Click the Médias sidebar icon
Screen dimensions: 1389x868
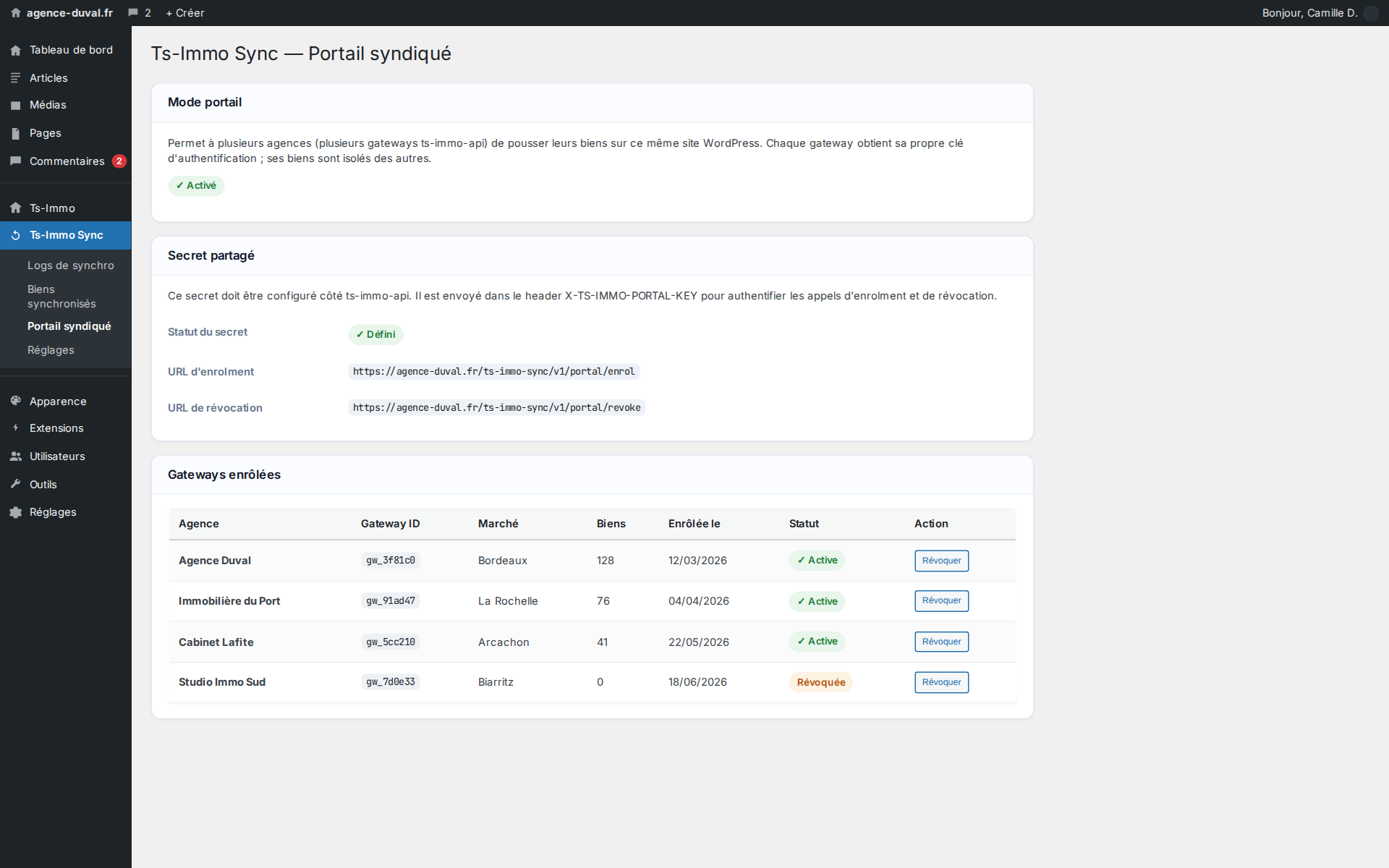click(16, 106)
